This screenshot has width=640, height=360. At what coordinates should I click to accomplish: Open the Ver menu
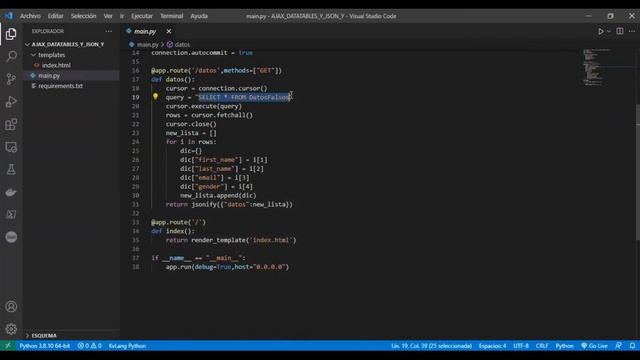[x=108, y=16]
